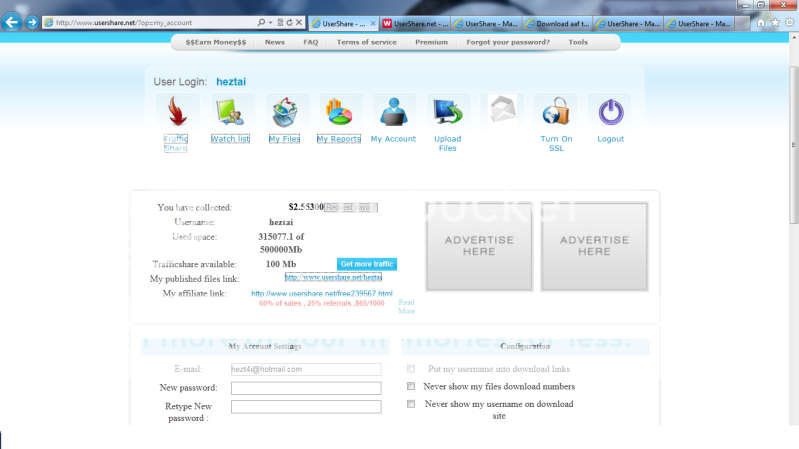Open My Files basket icon
Screen dimensions: 799x449
(x=285, y=111)
